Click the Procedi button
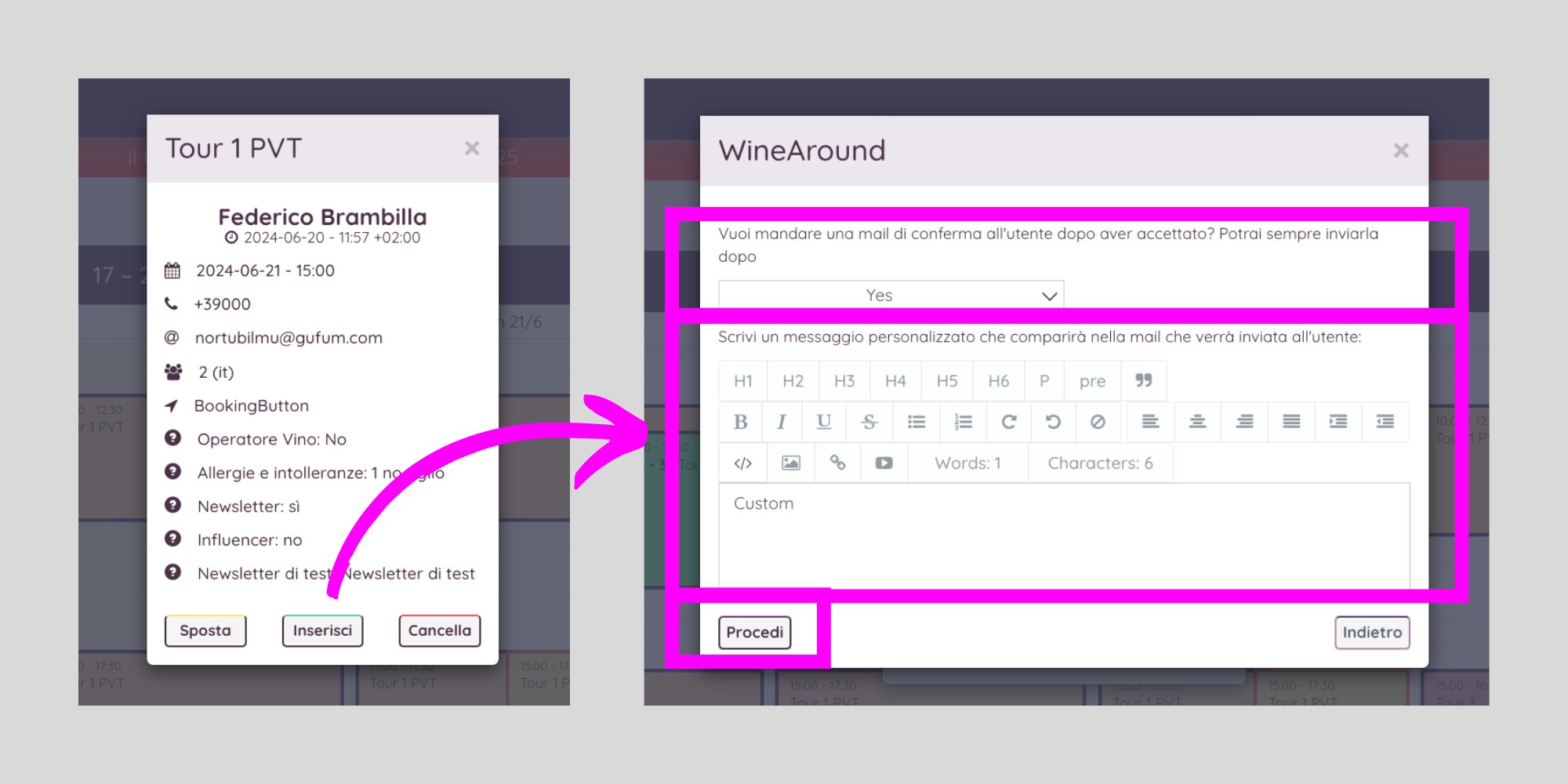The image size is (1568, 784). [754, 633]
